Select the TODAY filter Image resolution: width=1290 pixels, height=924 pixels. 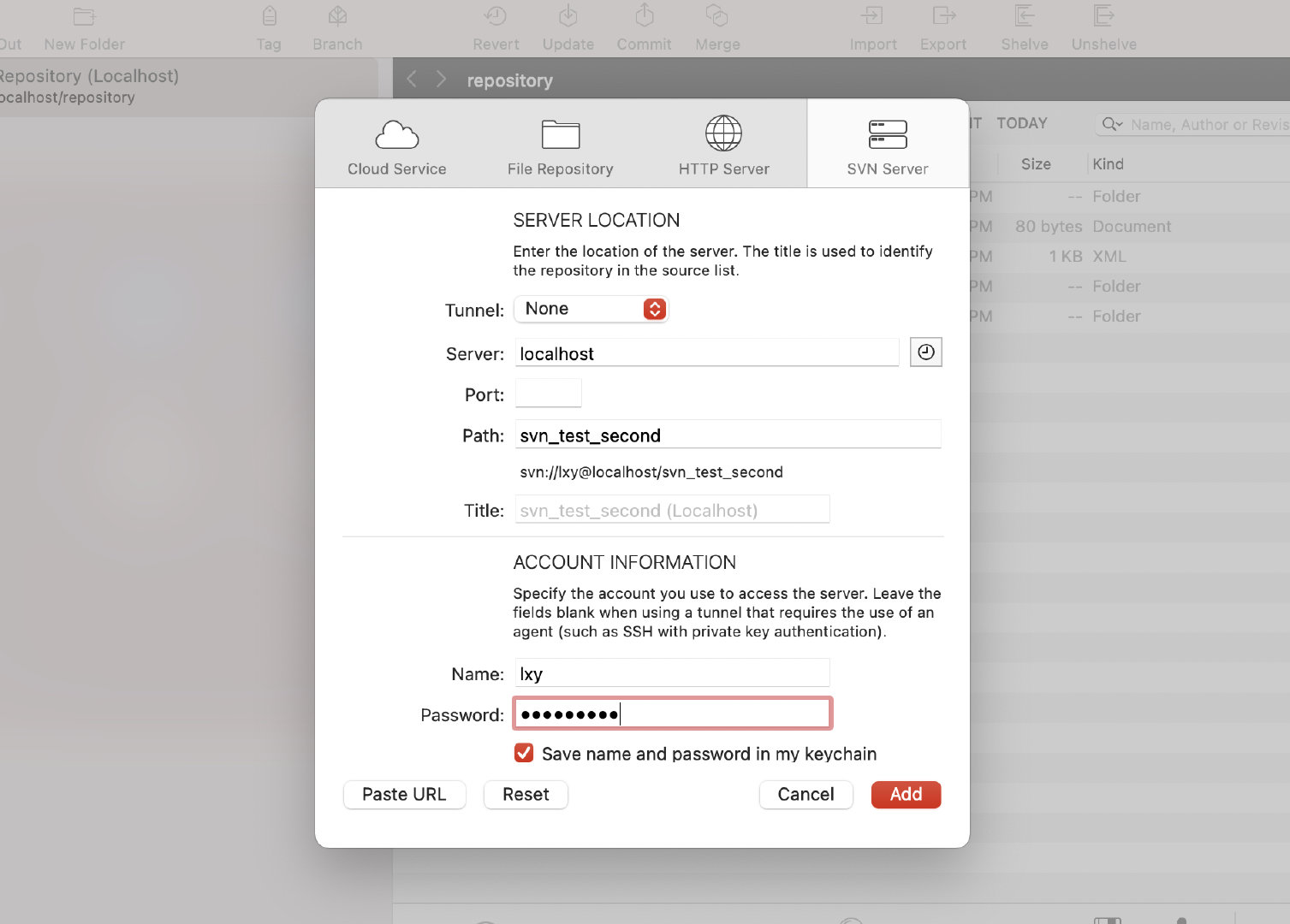(1022, 123)
